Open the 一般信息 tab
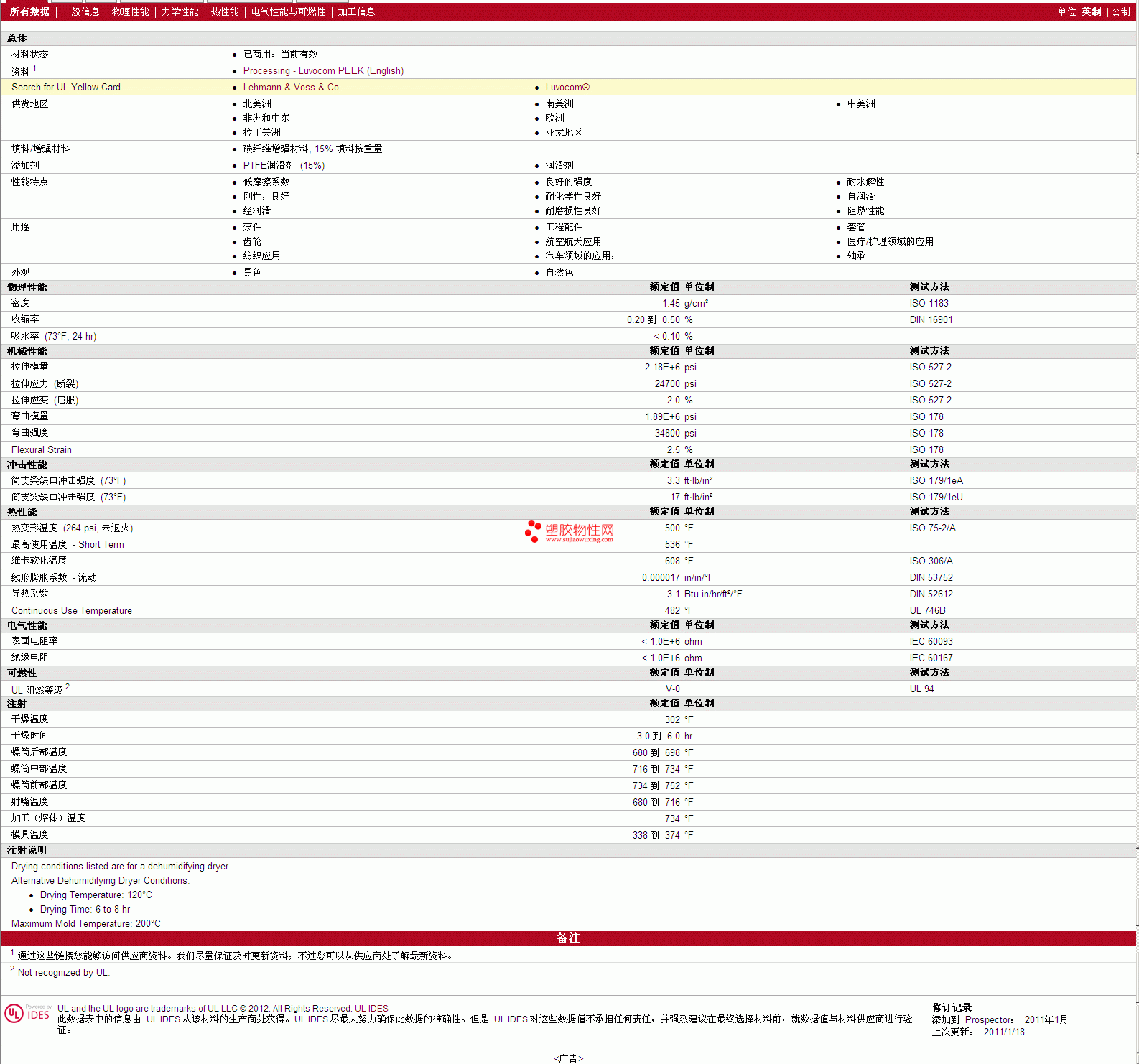Image resolution: width=1139 pixels, height=1064 pixels. pos(80,12)
